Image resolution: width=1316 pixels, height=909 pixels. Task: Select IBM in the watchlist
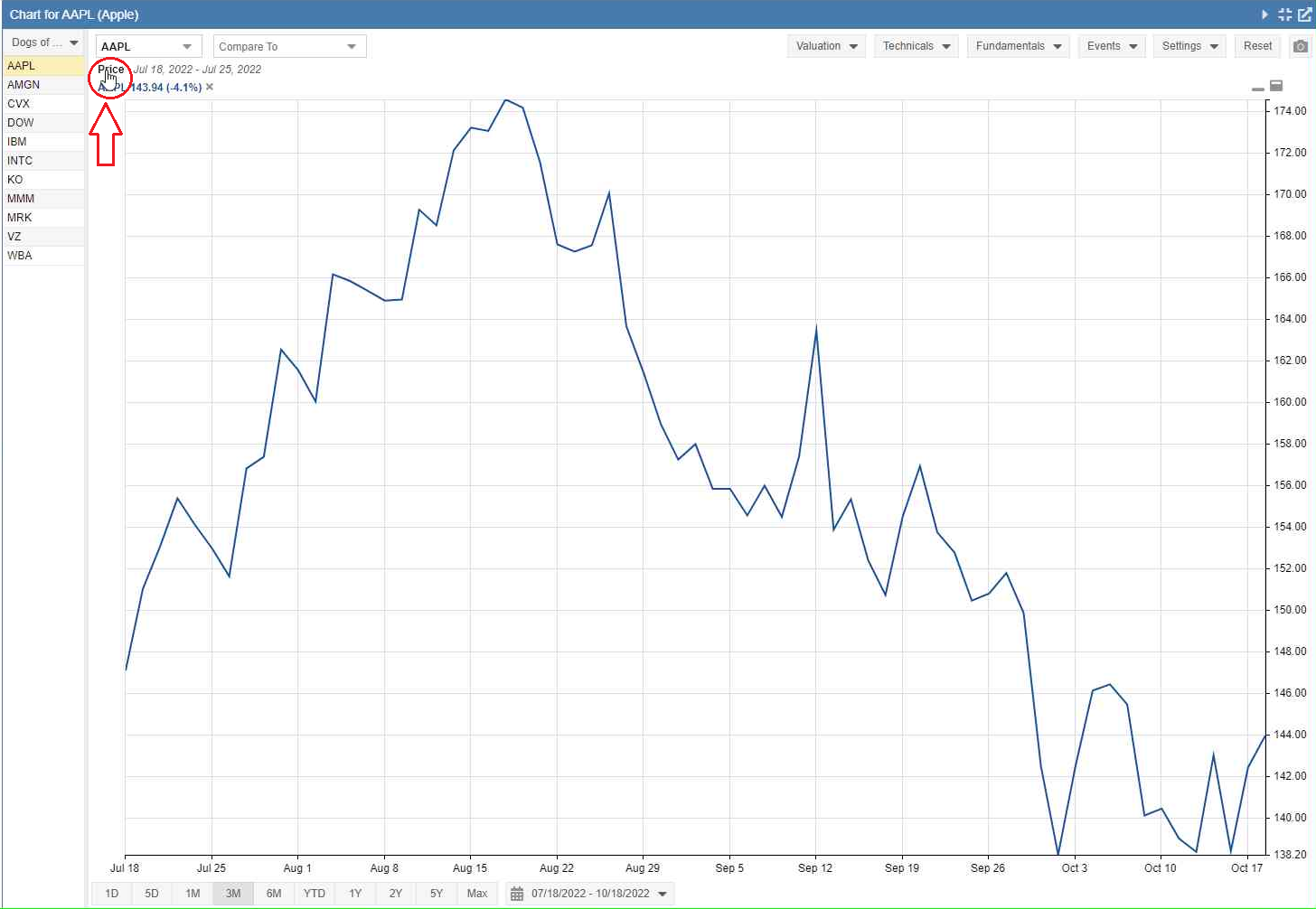coord(43,142)
